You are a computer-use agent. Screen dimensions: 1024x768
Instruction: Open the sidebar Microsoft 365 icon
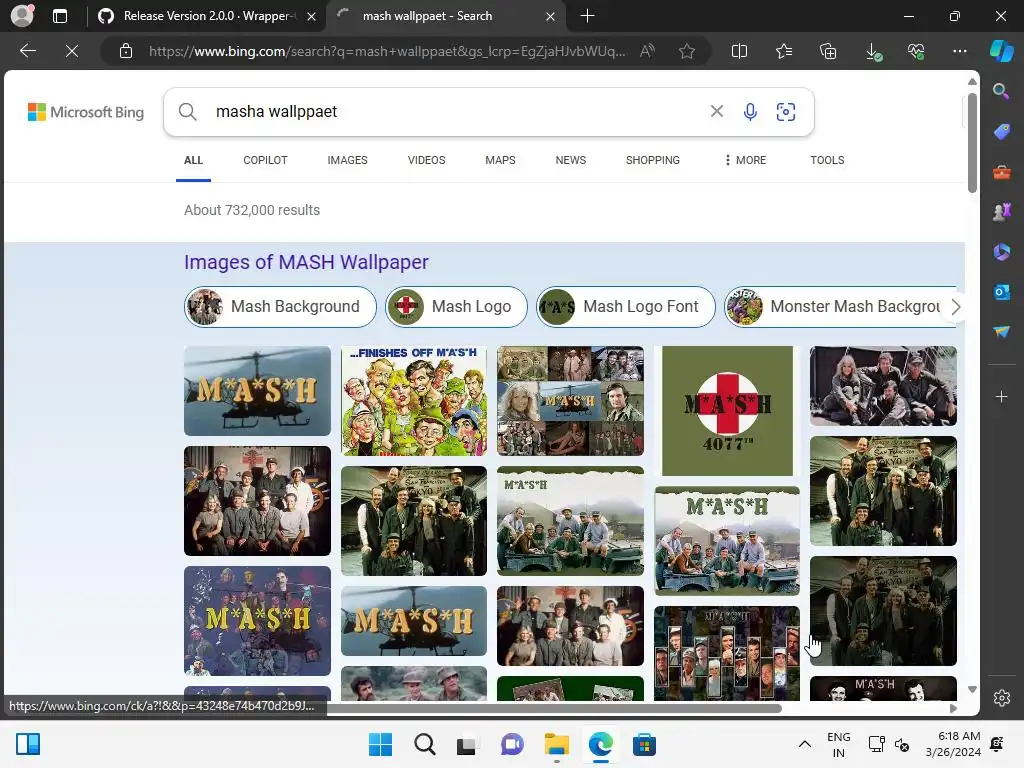coord(1001,251)
